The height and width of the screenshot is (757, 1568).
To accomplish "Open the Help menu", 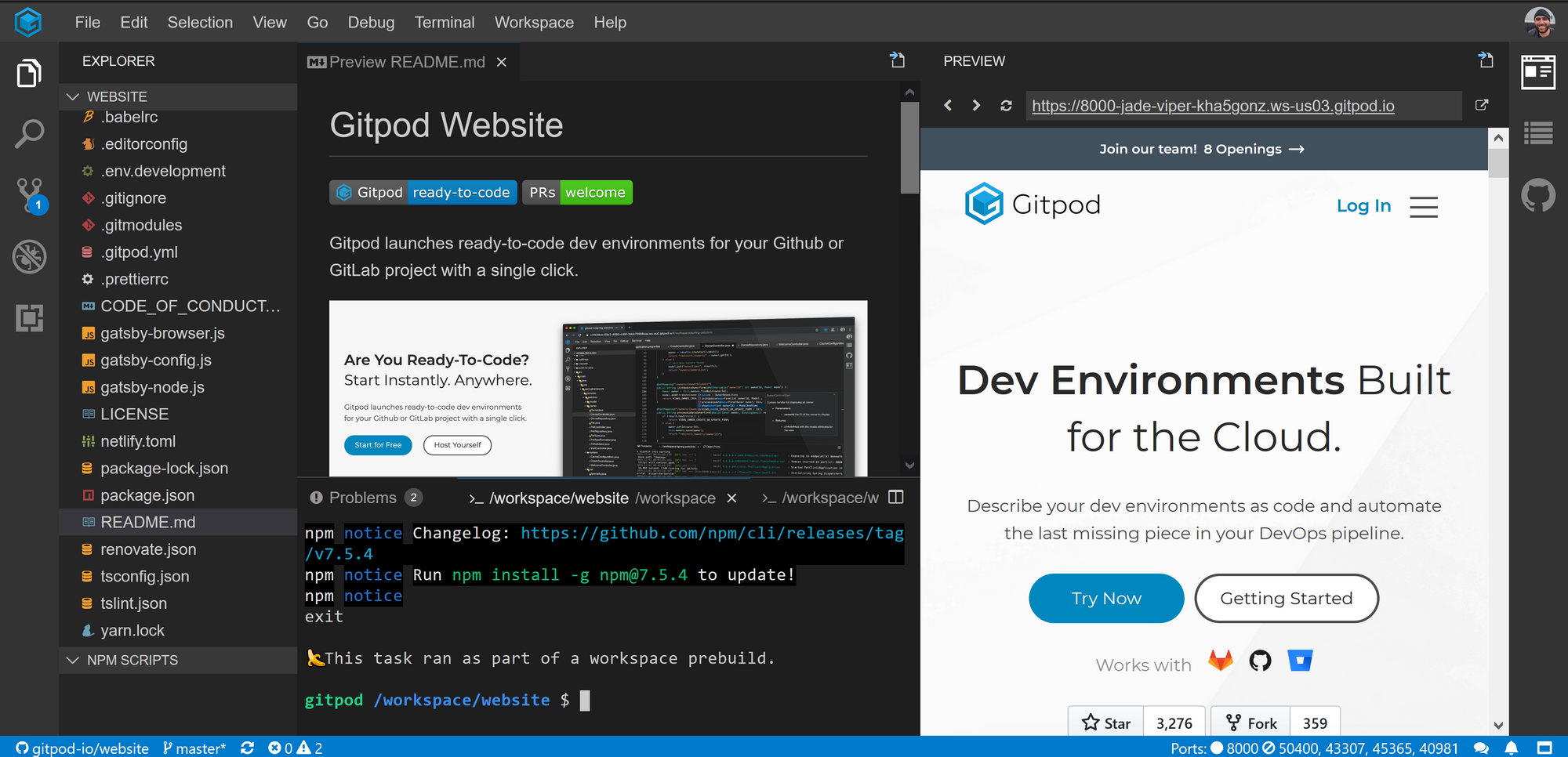I will click(610, 22).
